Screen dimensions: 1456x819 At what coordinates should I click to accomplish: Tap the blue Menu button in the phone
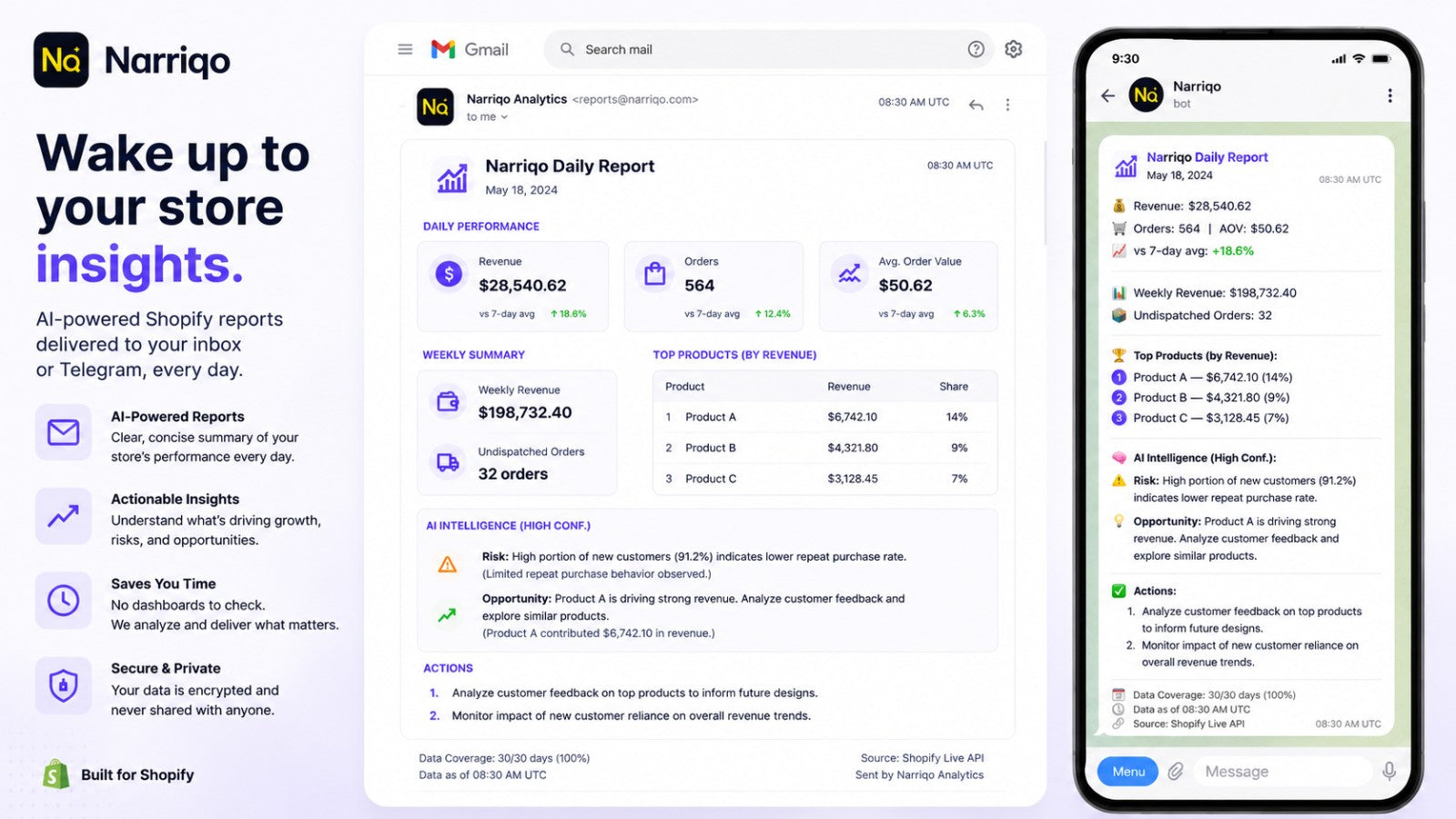(x=1128, y=772)
